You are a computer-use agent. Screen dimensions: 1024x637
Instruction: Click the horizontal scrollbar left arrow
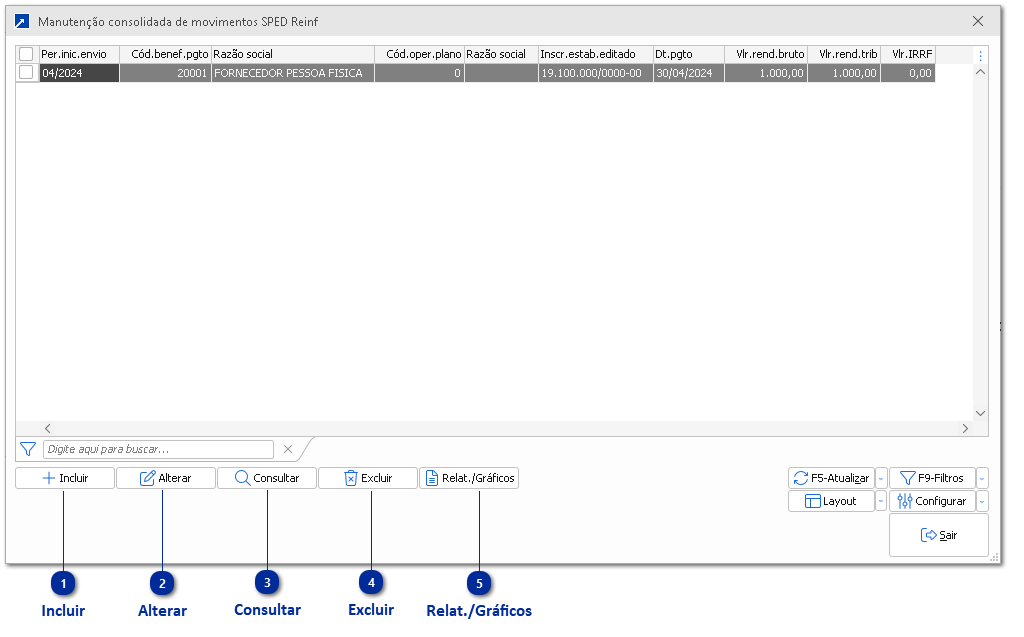click(x=48, y=429)
